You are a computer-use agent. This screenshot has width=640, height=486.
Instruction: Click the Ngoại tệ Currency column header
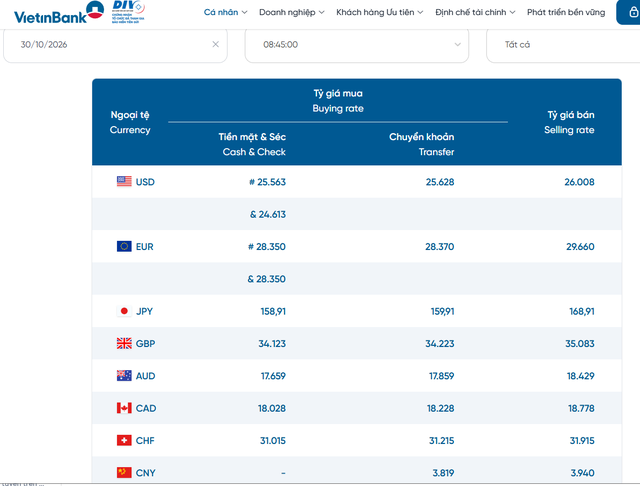[130, 122]
